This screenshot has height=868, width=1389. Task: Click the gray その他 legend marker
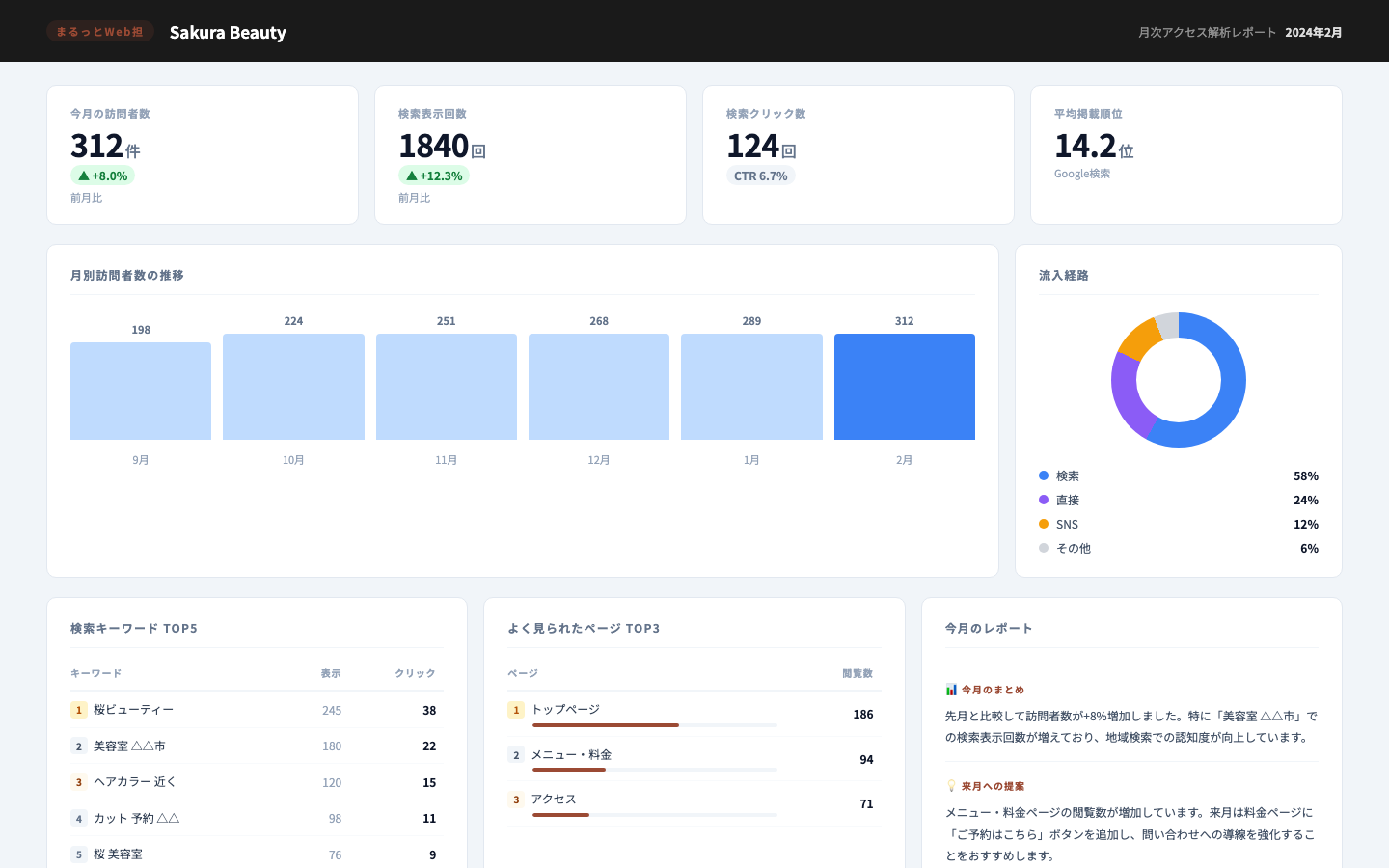[1044, 548]
